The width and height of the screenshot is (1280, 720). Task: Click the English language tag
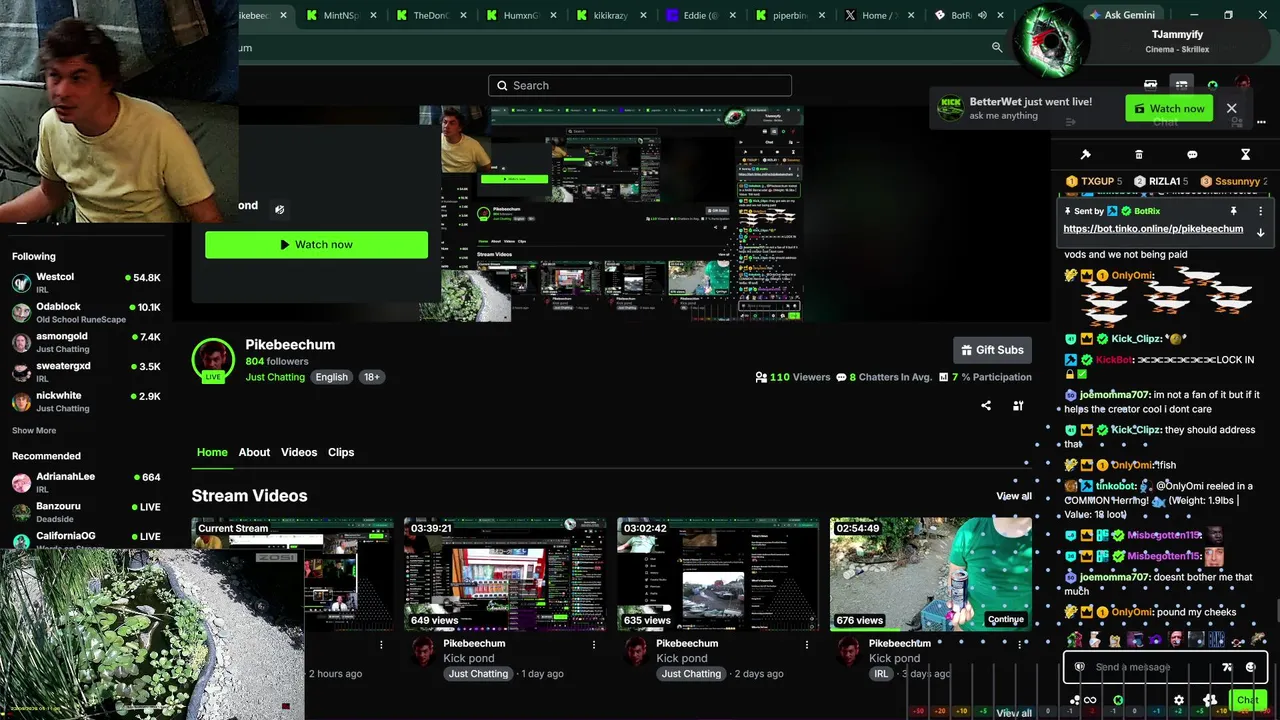[331, 377]
